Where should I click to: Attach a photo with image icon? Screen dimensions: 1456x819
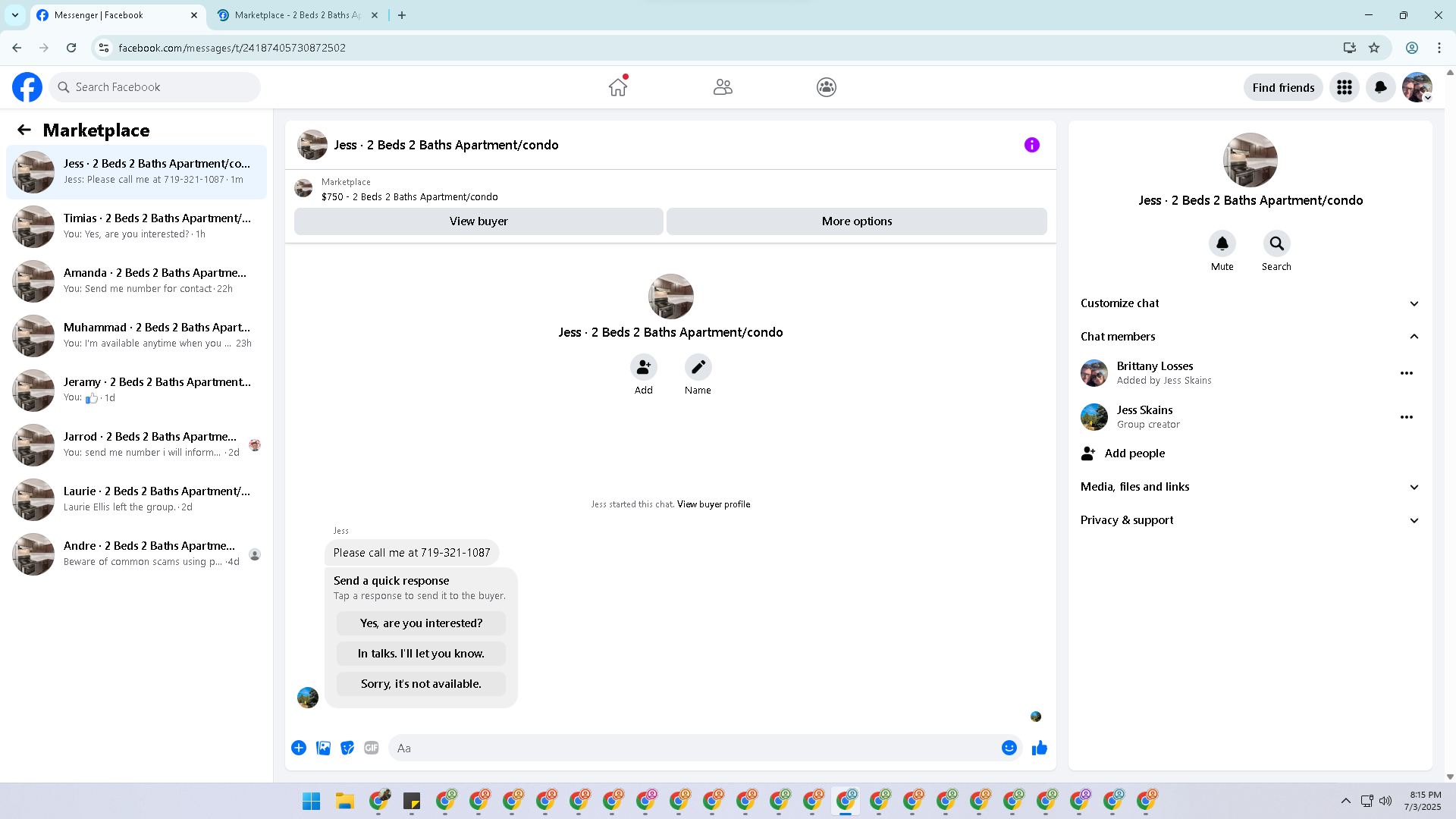(323, 748)
